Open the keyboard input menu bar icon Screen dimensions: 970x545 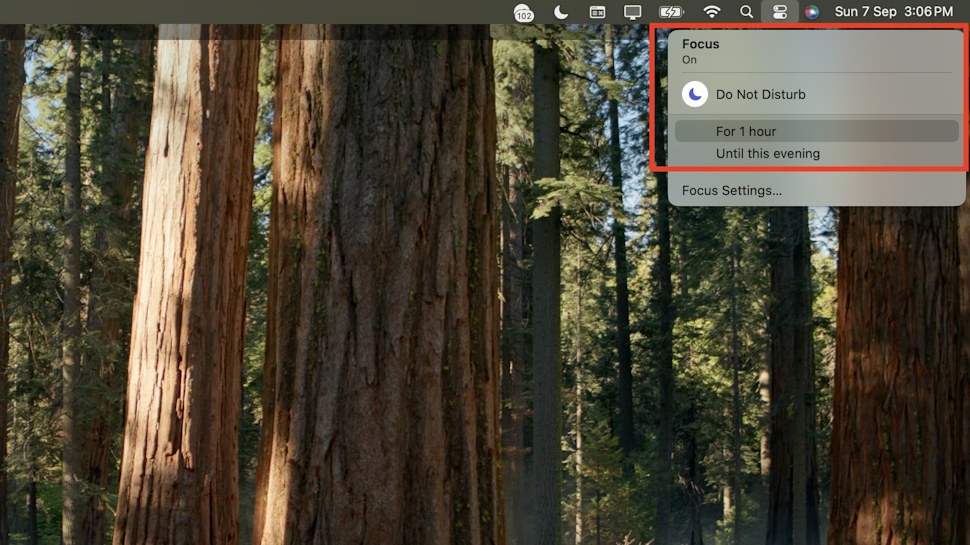[x=597, y=12]
